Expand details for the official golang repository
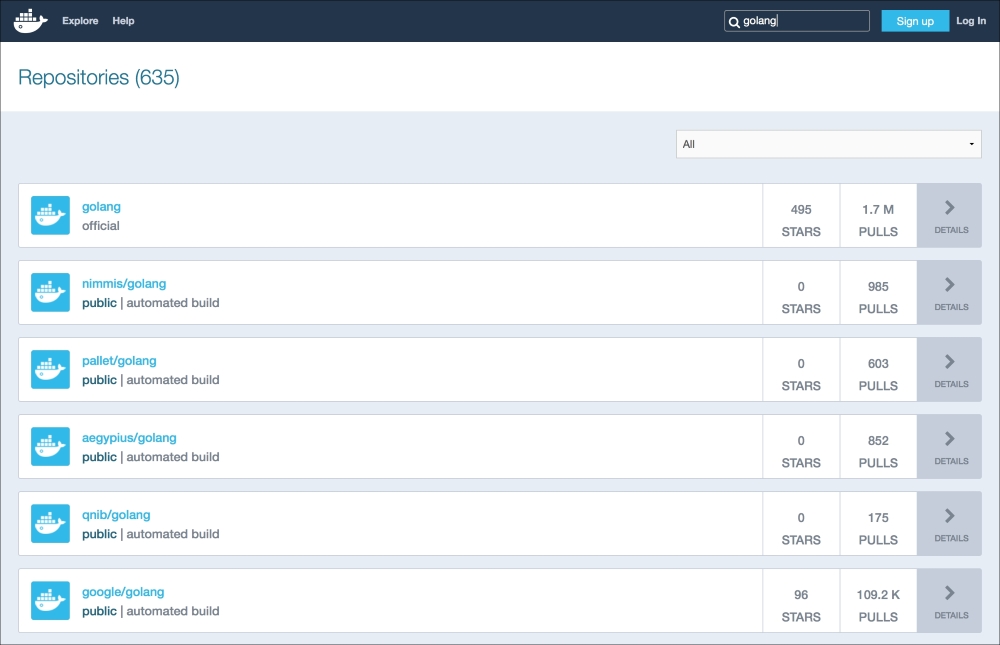Image resolution: width=1000 pixels, height=645 pixels. (950, 216)
